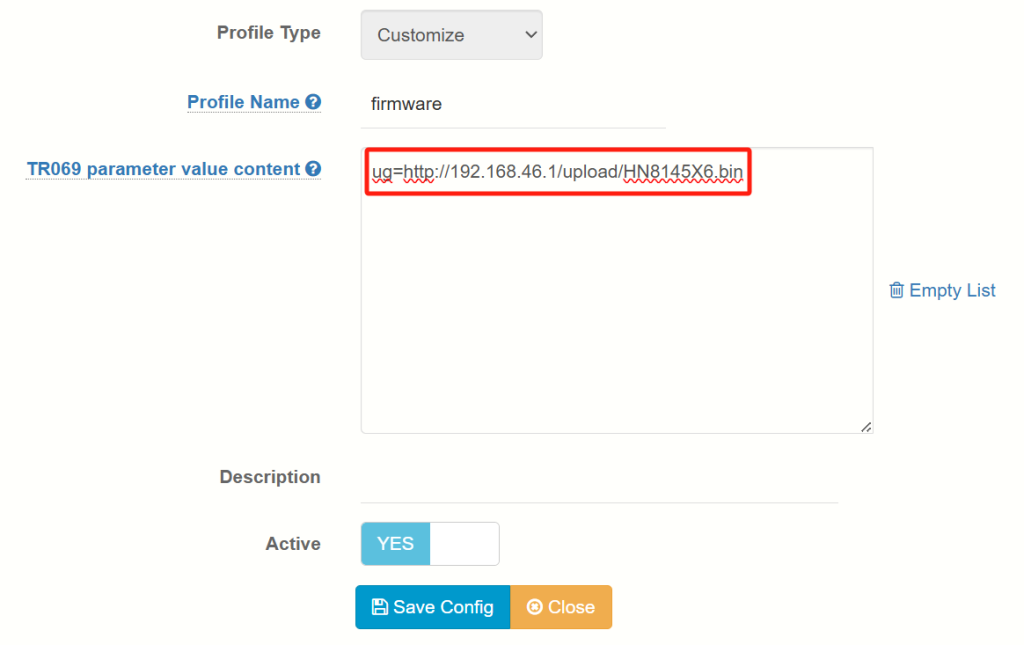Click the trash icon beside Empty List
The image size is (1024, 645).
tap(897, 290)
